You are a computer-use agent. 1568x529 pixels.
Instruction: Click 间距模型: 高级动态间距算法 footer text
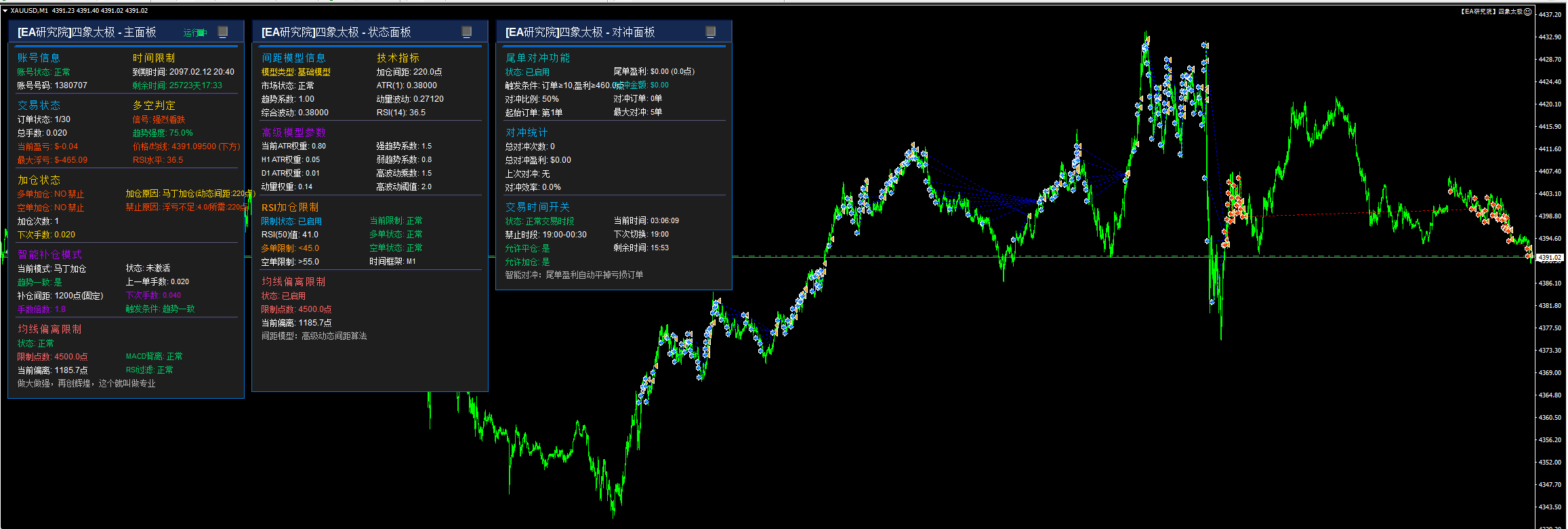click(x=314, y=336)
